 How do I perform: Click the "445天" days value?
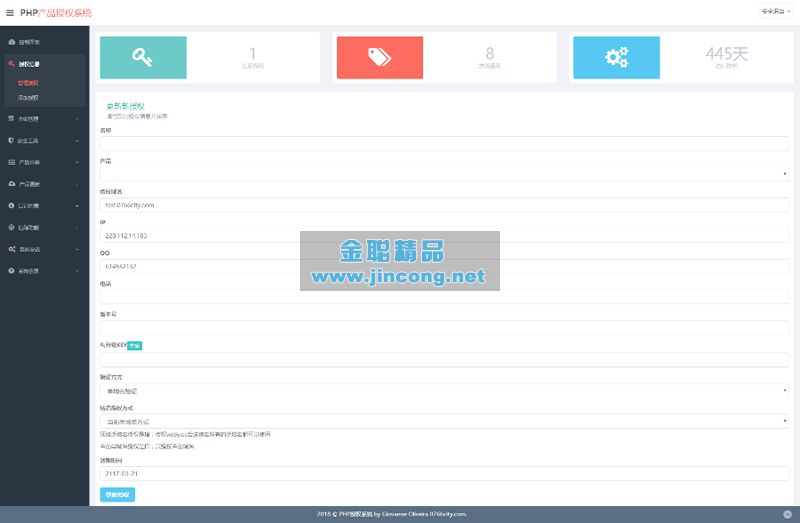coord(727,53)
